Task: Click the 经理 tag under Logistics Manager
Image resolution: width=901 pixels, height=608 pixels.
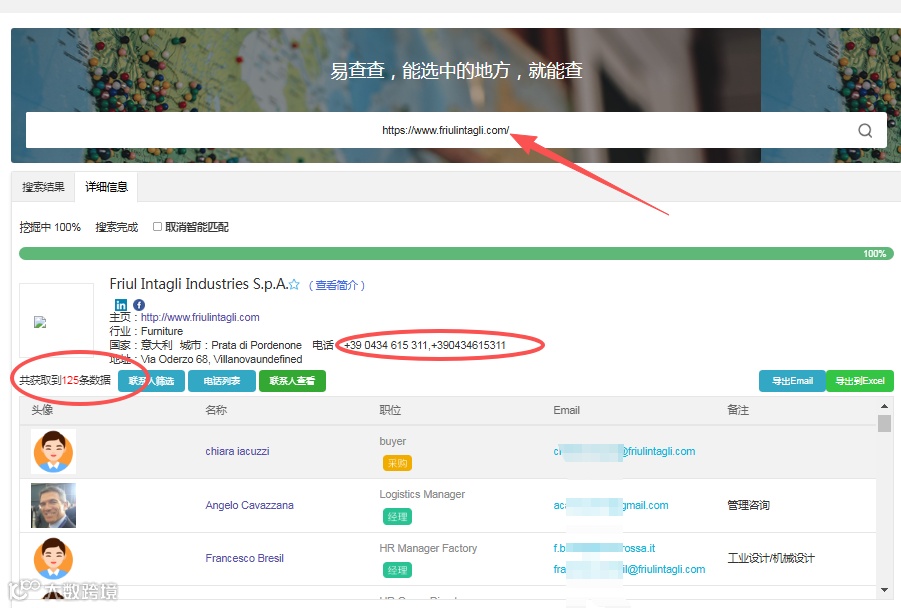Action: 397,517
